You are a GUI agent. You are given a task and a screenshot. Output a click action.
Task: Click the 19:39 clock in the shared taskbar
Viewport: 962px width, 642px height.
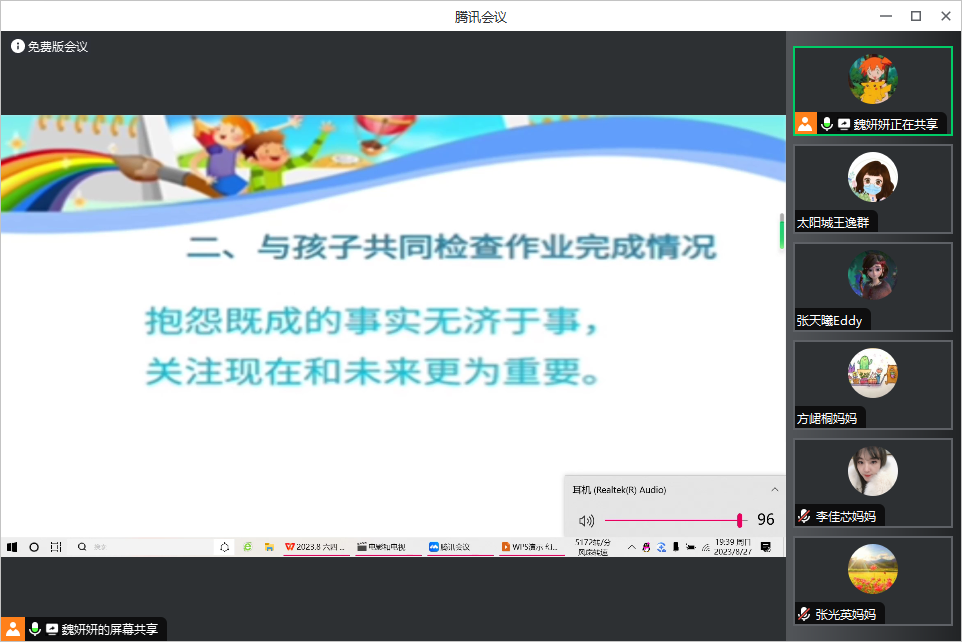coord(733,547)
